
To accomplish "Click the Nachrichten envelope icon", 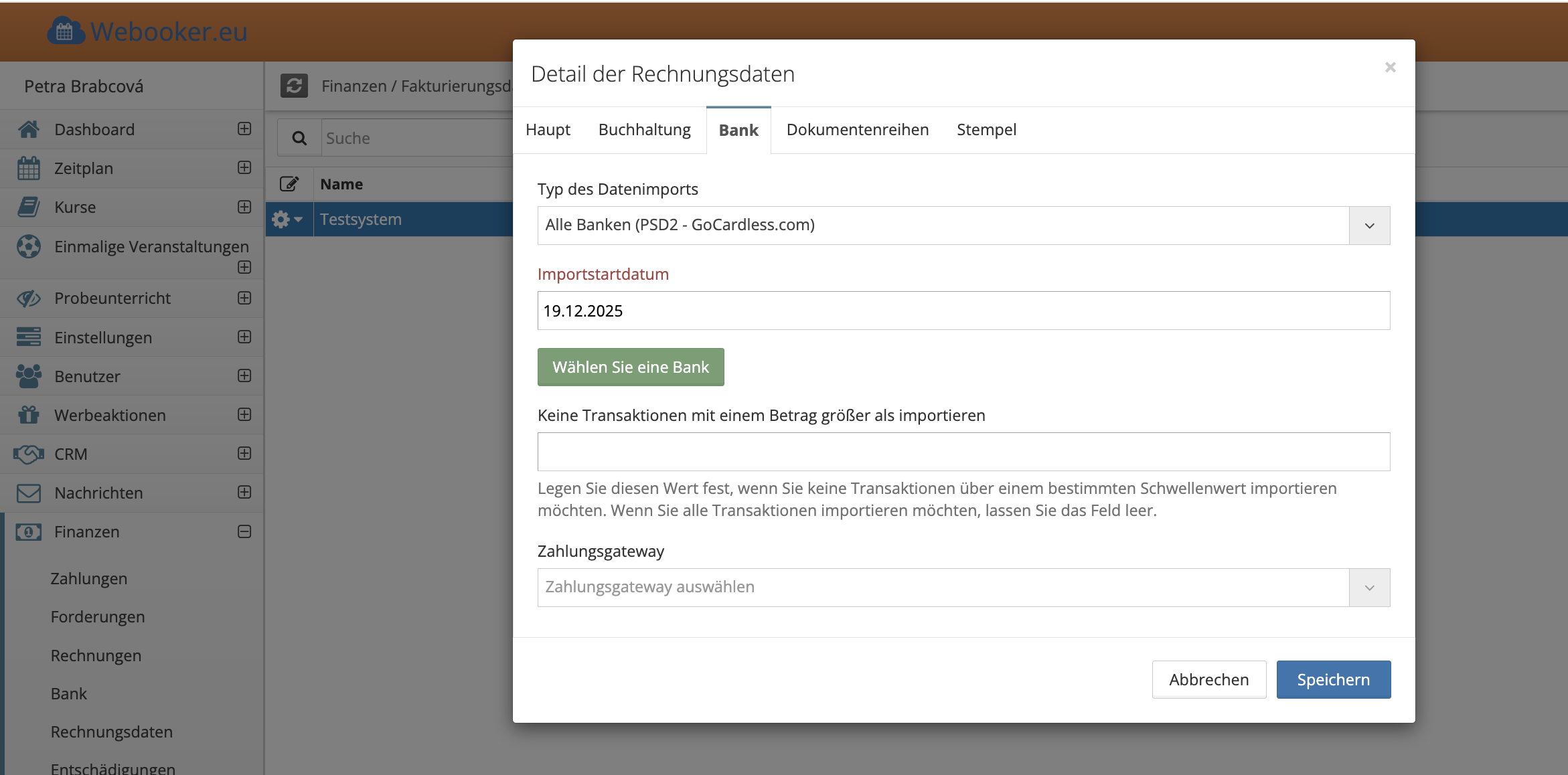I will (x=29, y=493).
